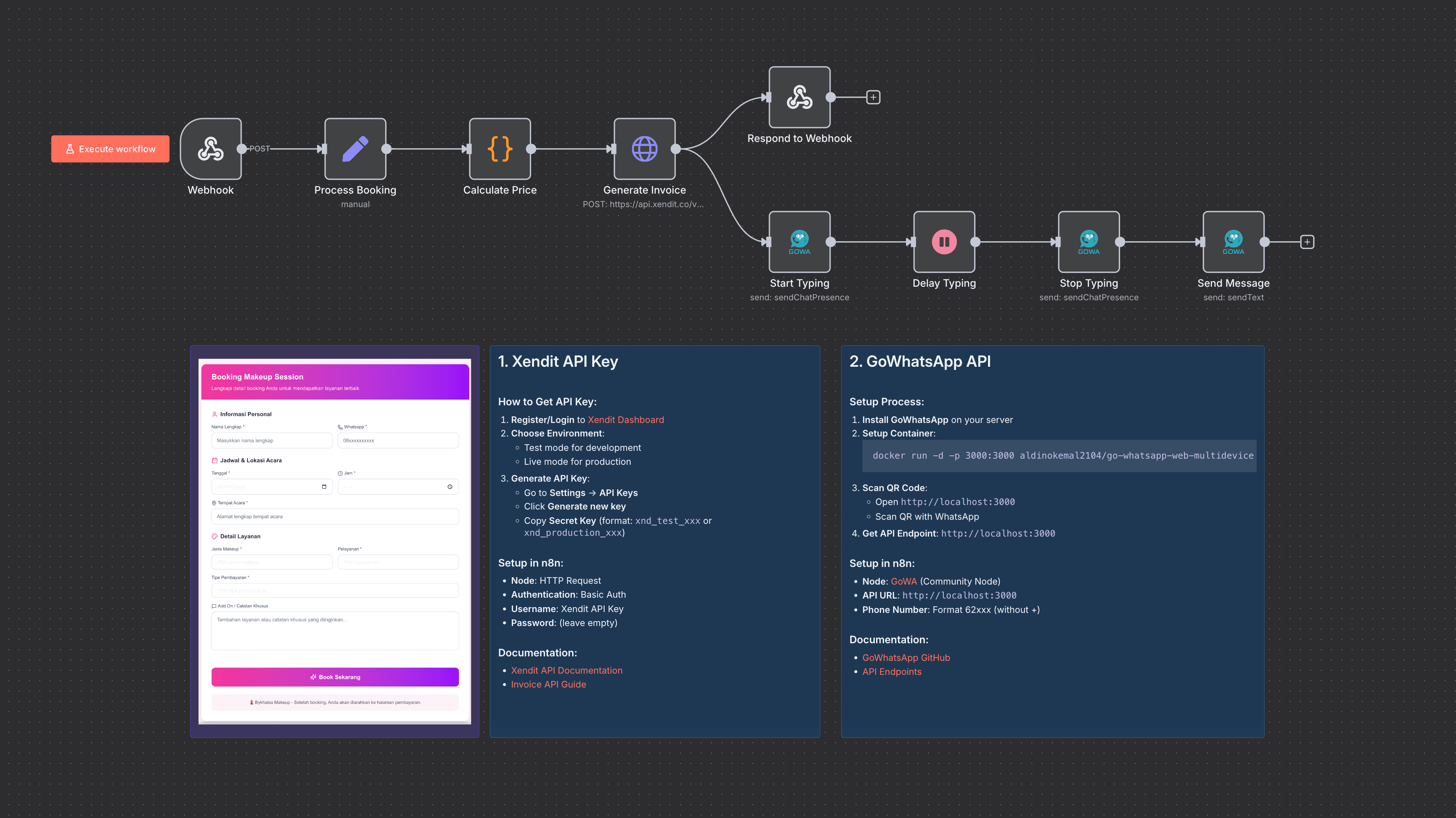Click the Jam time field in preview
The height and width of the screenshot is (818, 1456).
398,487
